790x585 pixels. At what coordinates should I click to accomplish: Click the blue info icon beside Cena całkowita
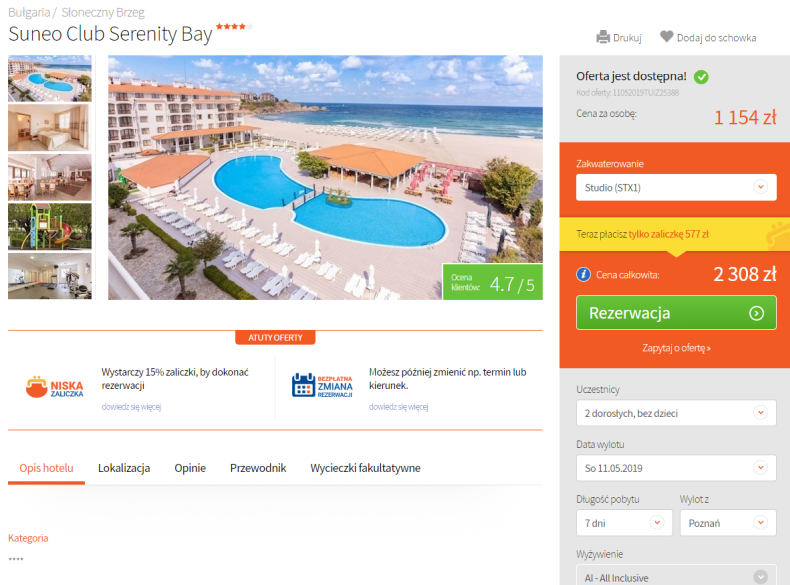point(583,275)
